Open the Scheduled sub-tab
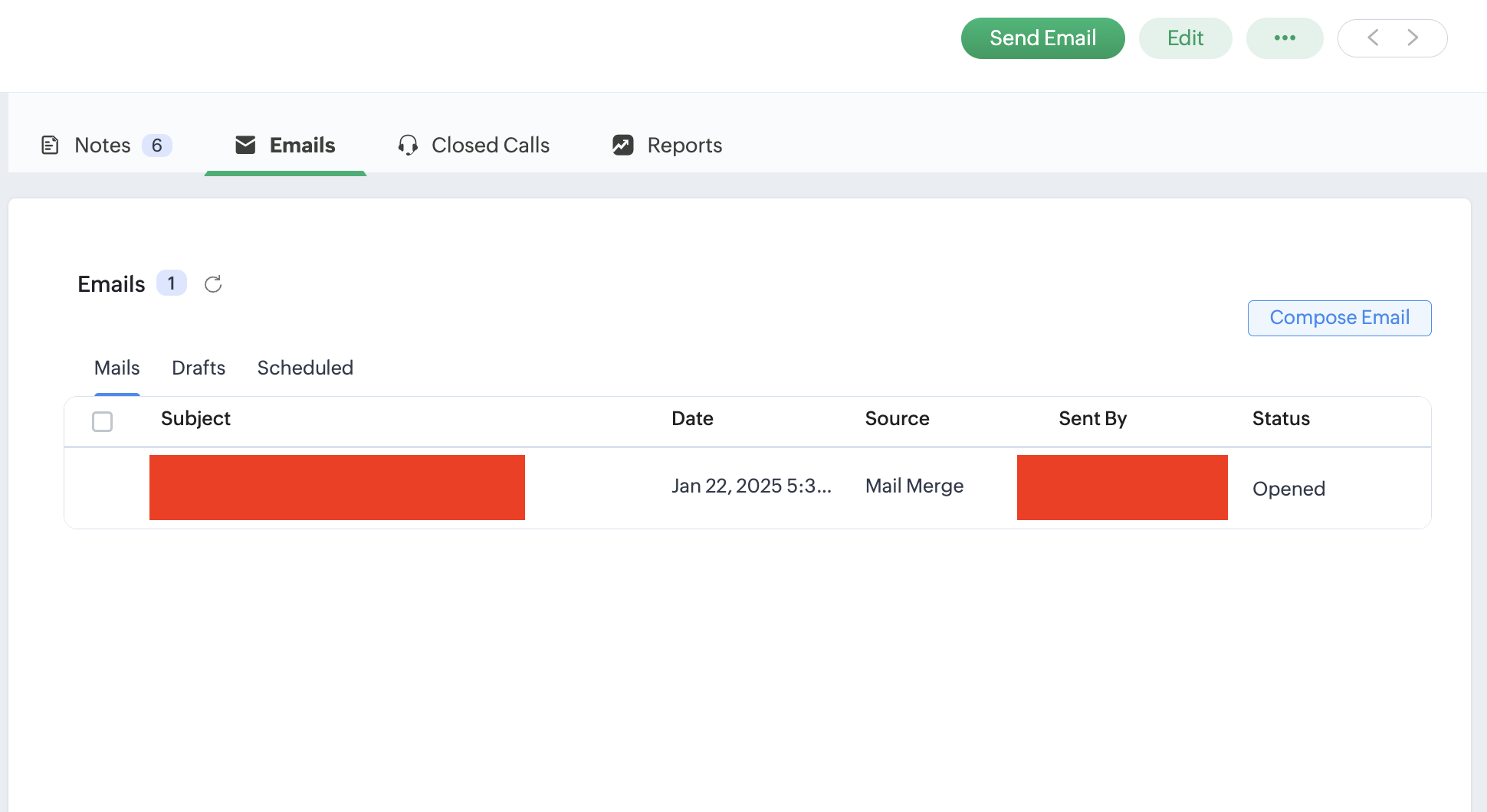Screen dimensions: 1487x812 (x=305, y=368)
